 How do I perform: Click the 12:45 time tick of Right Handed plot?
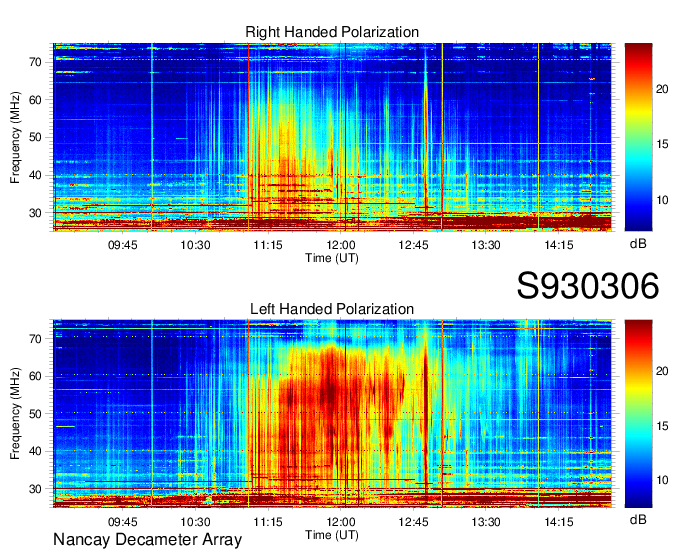413,245
